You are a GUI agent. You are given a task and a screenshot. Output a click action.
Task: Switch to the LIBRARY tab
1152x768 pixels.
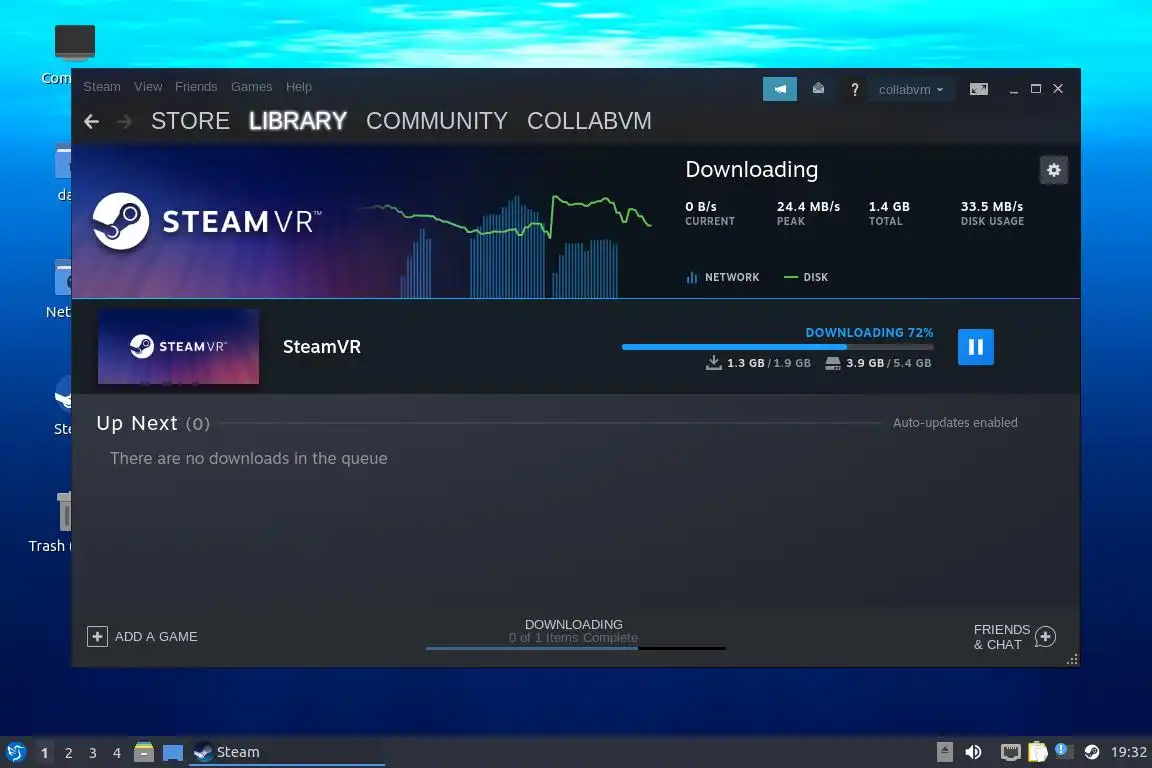[298, 121]
